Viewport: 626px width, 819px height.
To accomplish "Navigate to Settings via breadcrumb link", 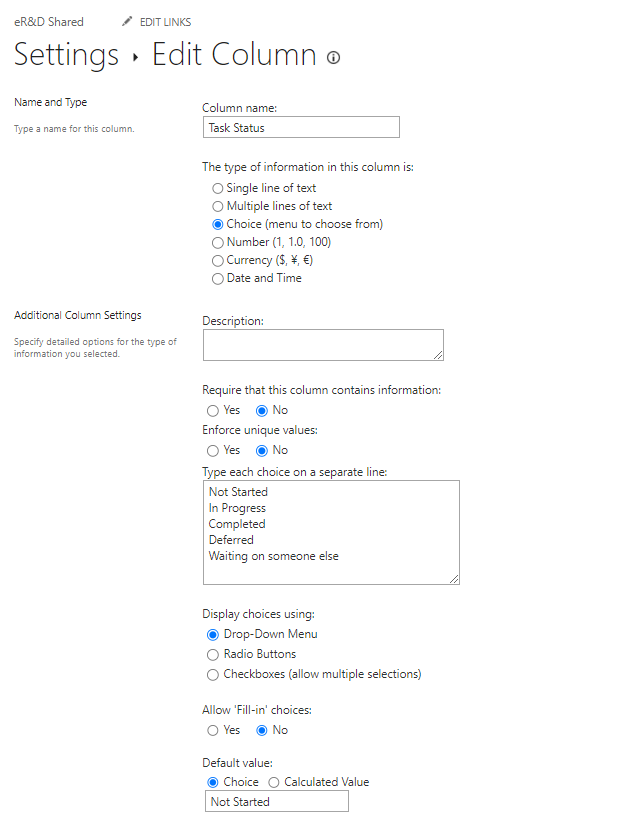I will tap(65, 55).
